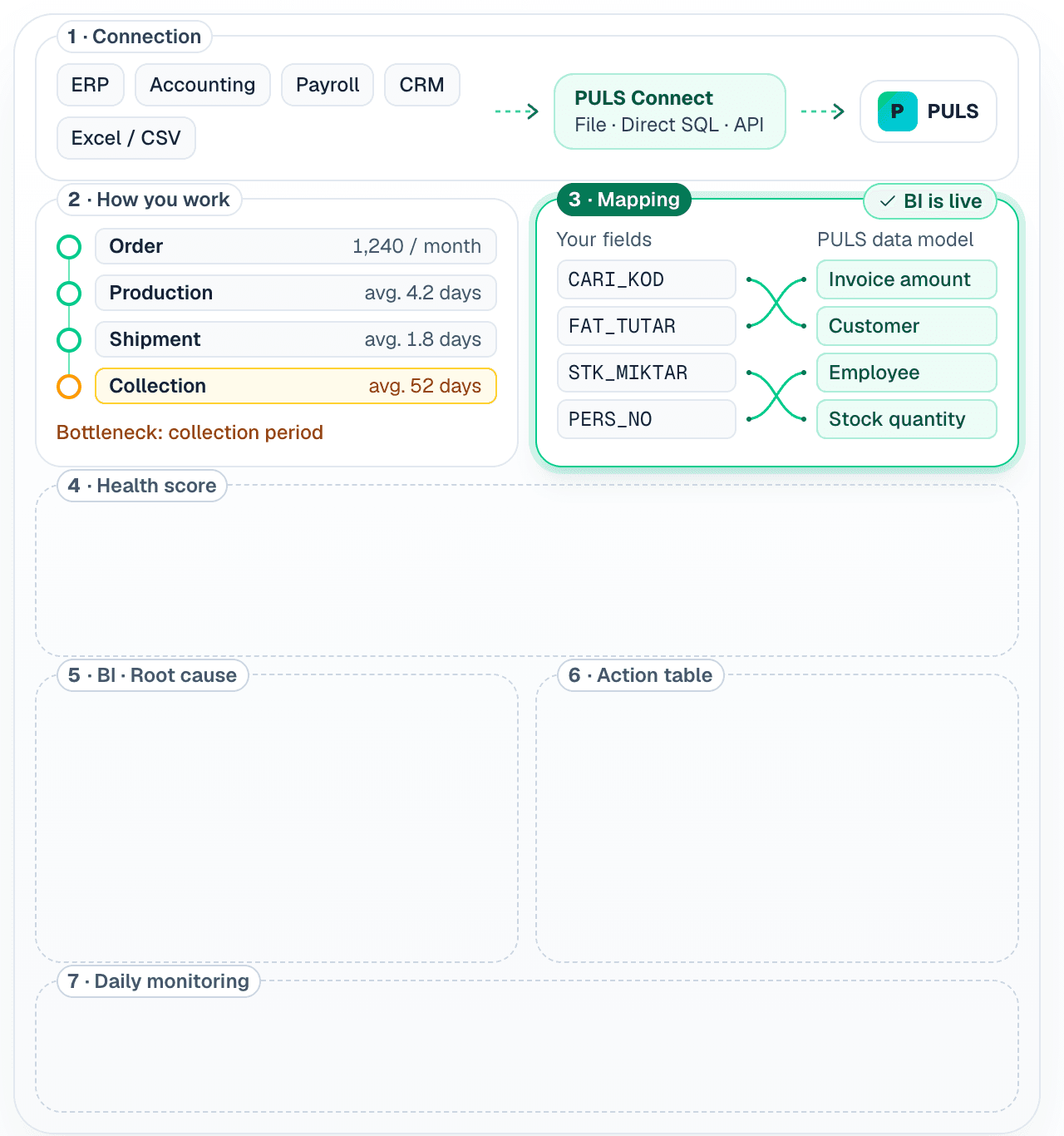Click File · Direct SQL · API subtitle
This screenshot has height=1136, width=1064.
point(669,125)
